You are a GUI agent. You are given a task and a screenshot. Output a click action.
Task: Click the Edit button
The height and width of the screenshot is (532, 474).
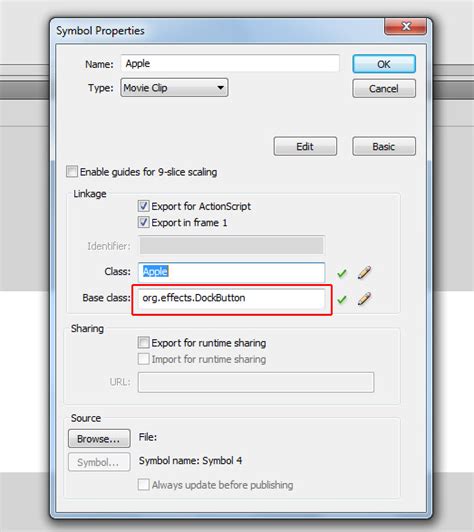point(305,147)
